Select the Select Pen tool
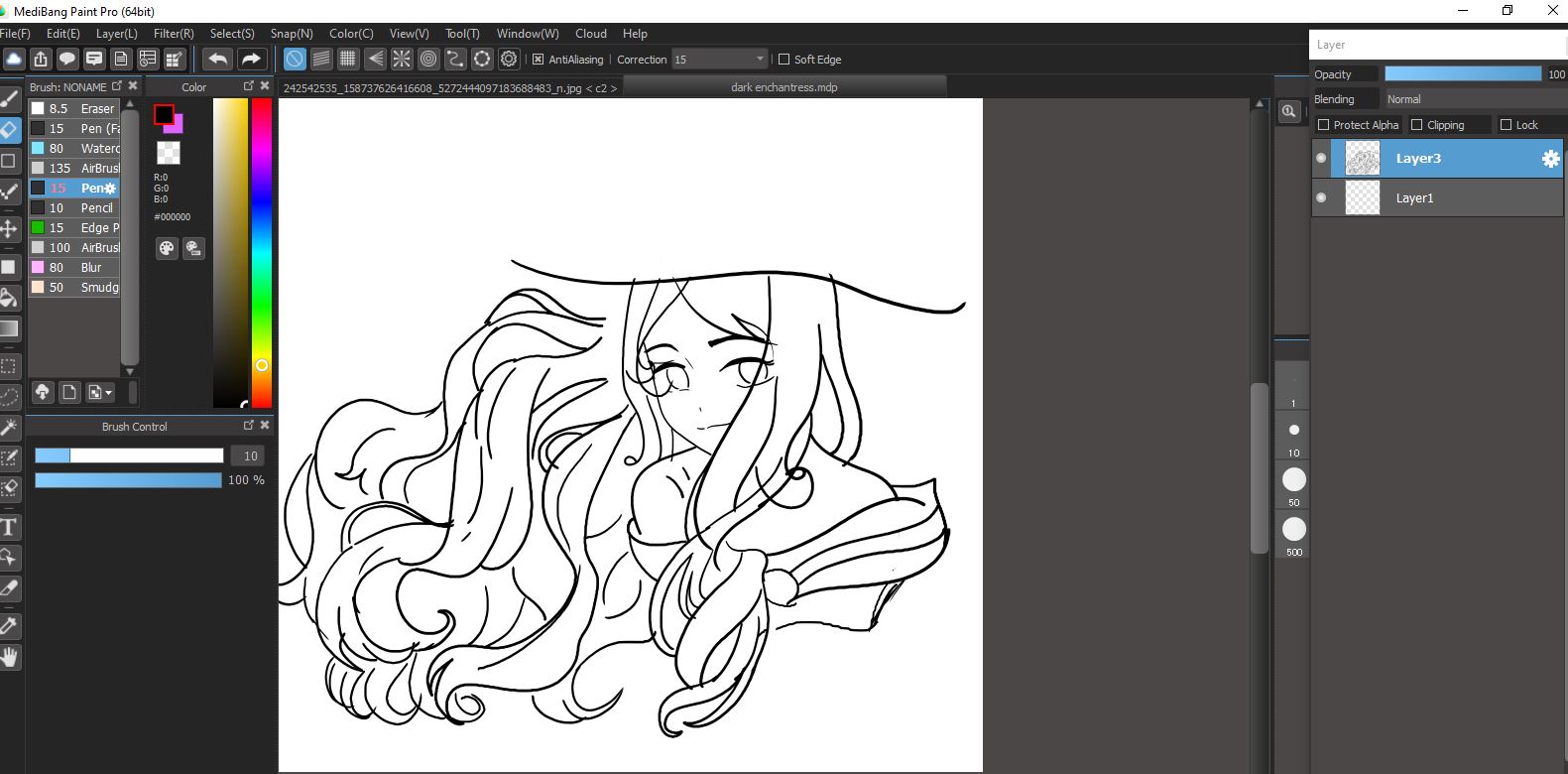The height and width of the screenshot is (774, 1568). pyautogui.click(x=9, y=457)
